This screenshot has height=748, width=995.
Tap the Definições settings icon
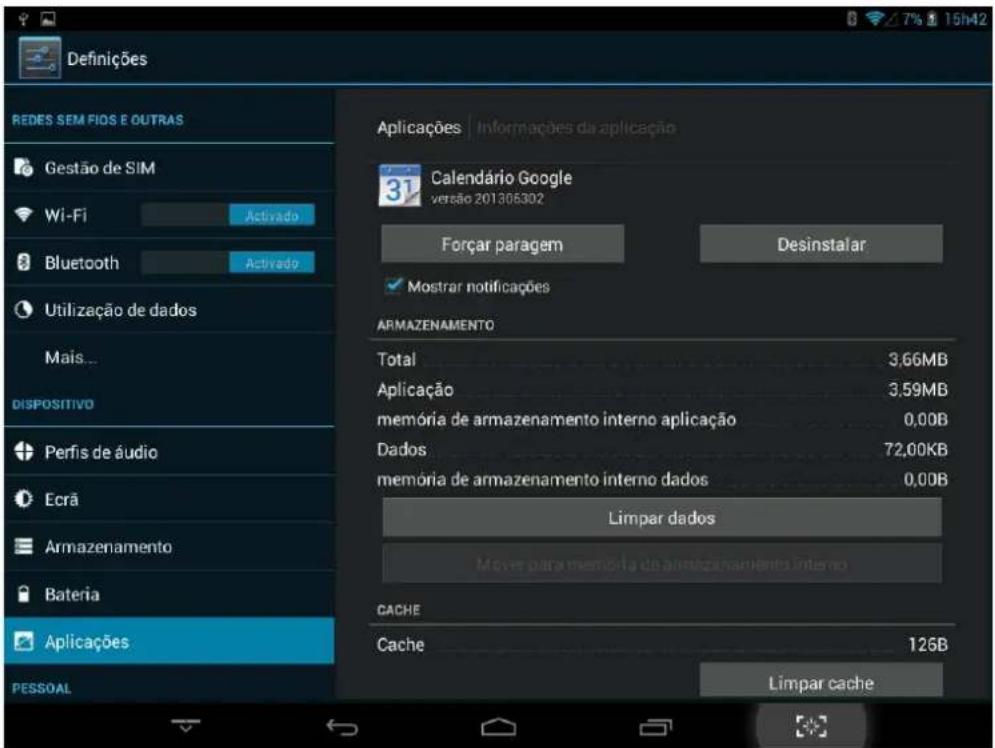point(39,58)
